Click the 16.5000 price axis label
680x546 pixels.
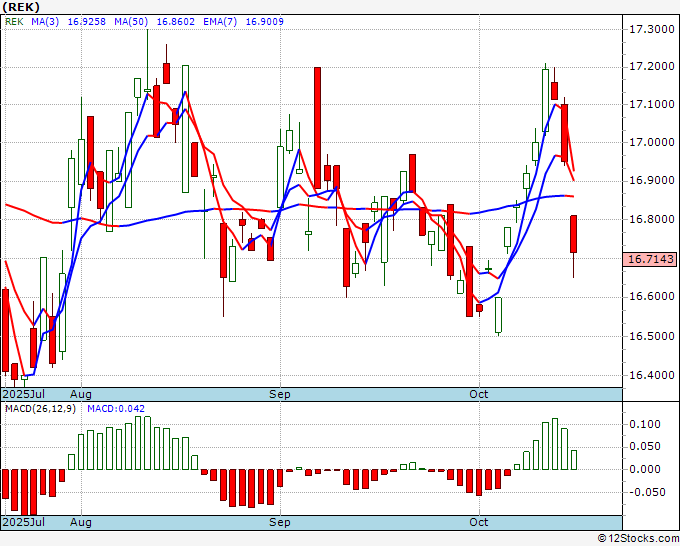pyautogui.click(x=652, y=336)
